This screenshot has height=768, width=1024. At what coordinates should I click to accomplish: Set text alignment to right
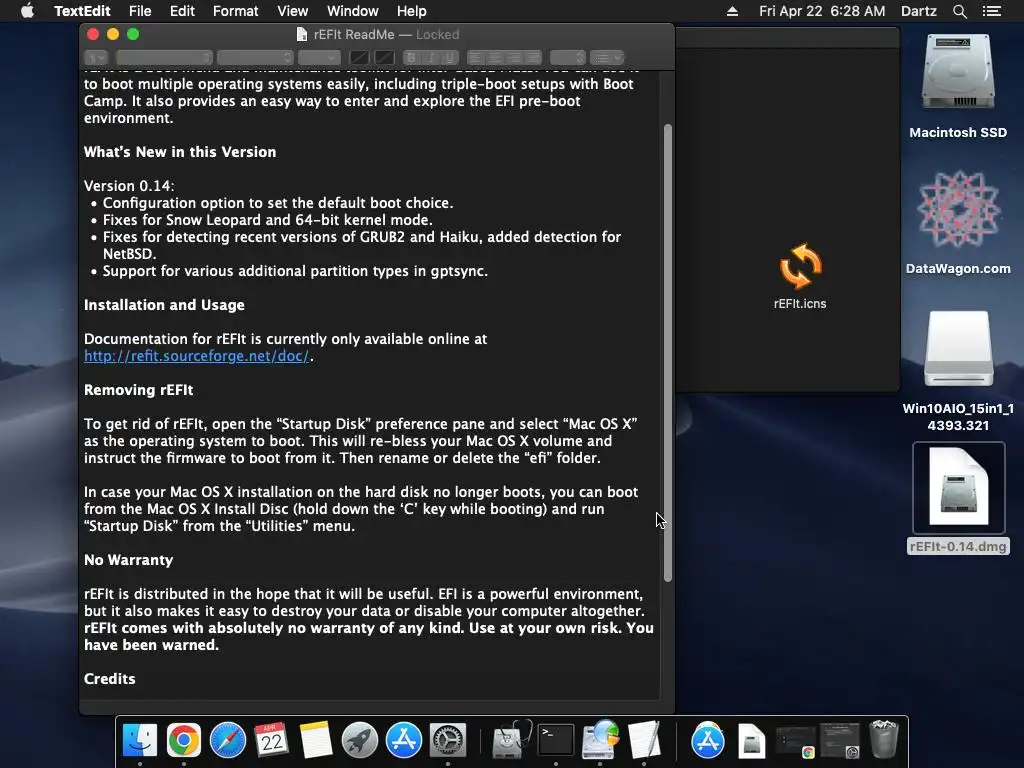tap(514, 57)
